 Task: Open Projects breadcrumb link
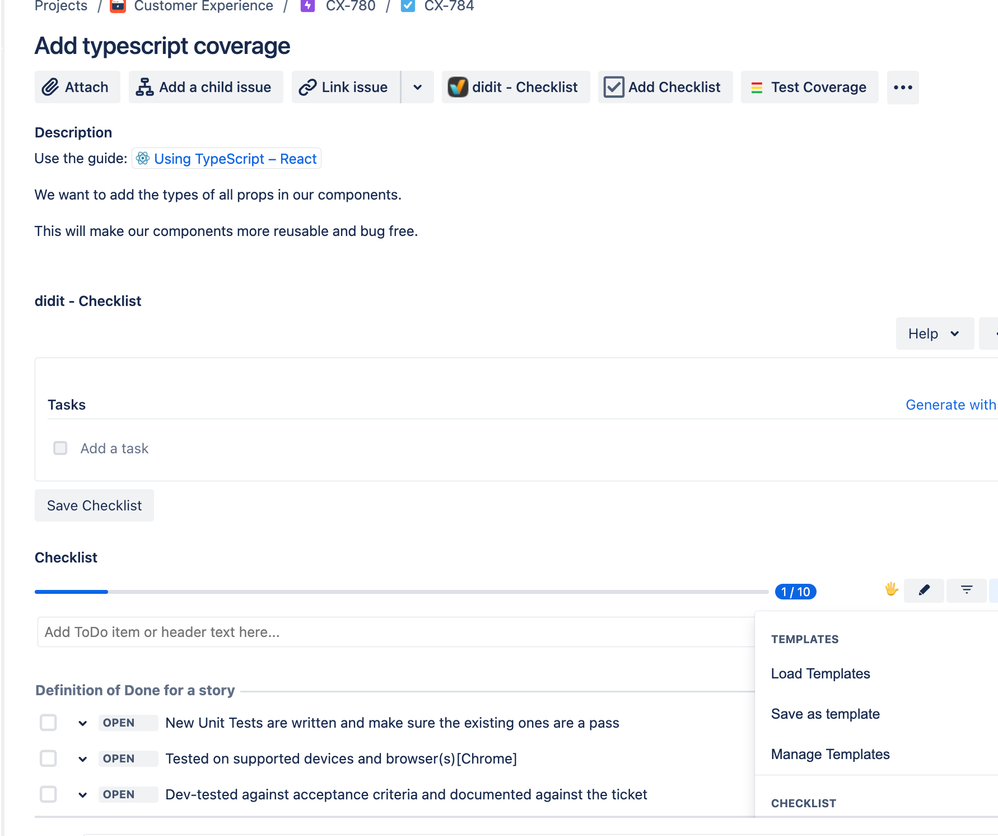click(x=61, y=6)
